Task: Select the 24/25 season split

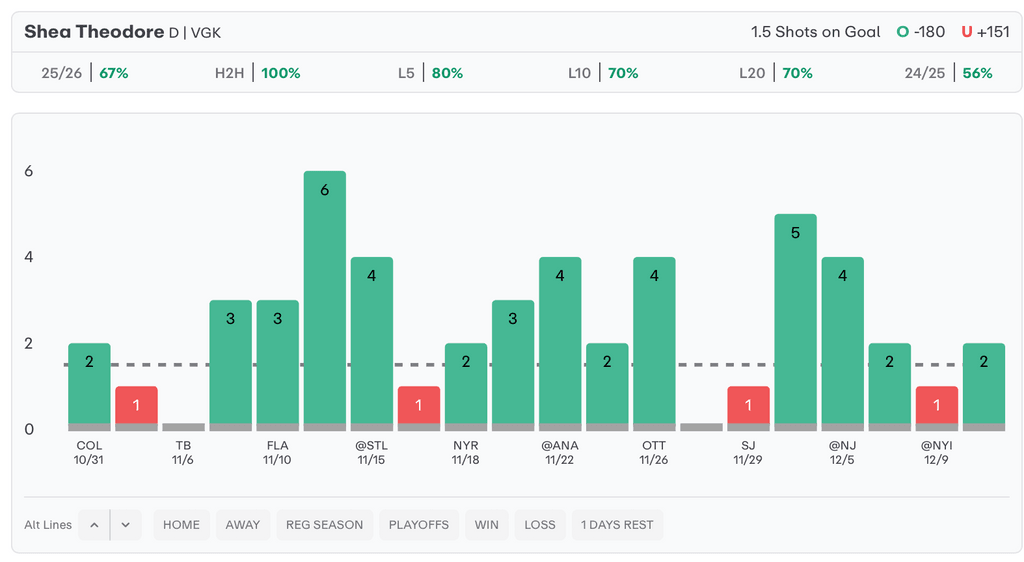Action: 947,73
